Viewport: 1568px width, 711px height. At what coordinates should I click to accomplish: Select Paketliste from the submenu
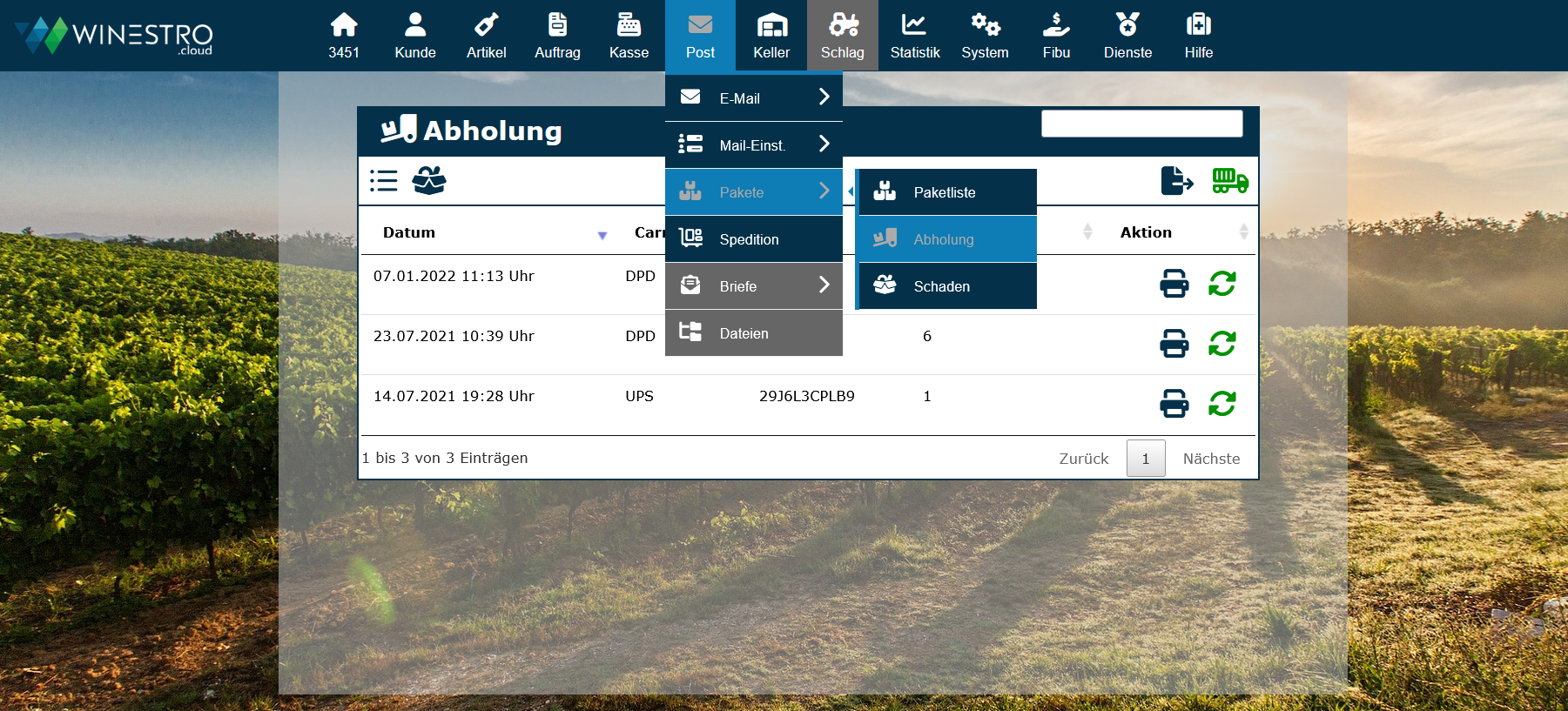(946, 192)
